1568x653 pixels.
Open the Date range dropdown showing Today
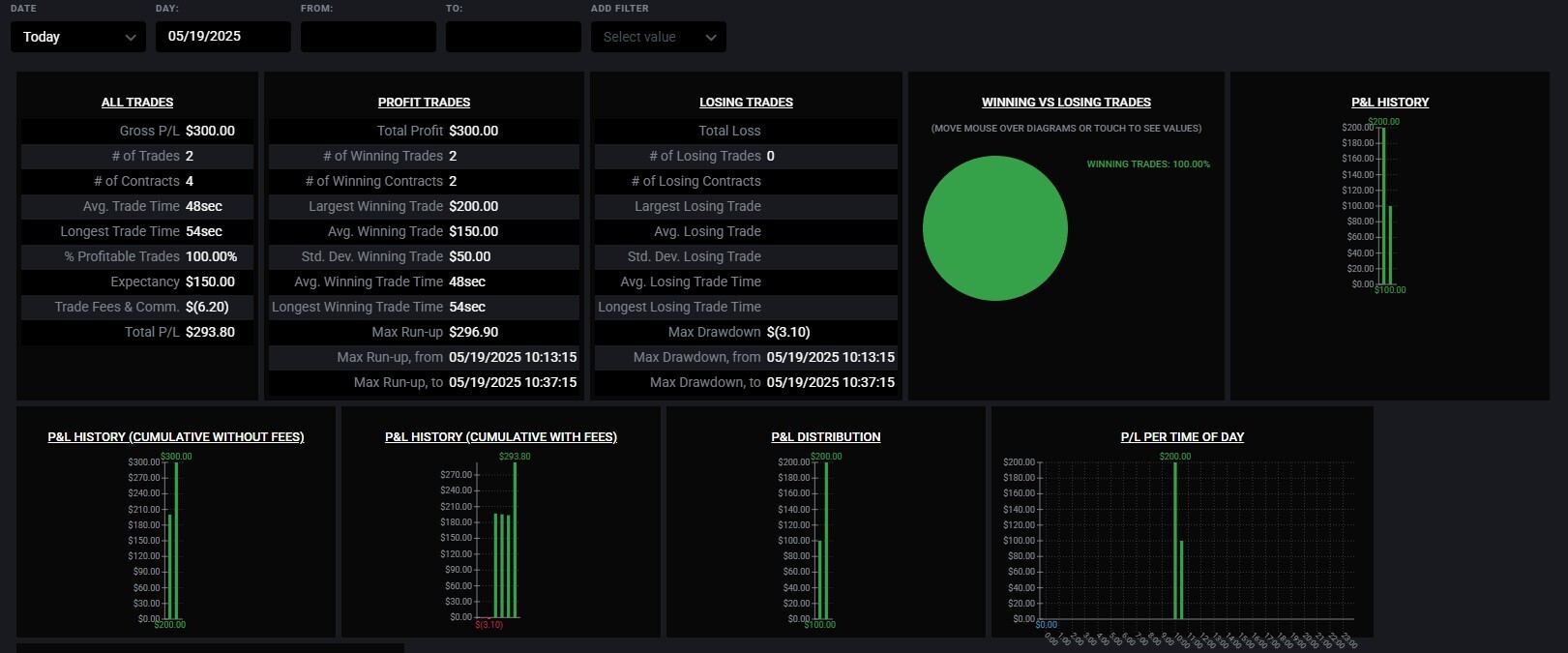(x=77, y=37)
